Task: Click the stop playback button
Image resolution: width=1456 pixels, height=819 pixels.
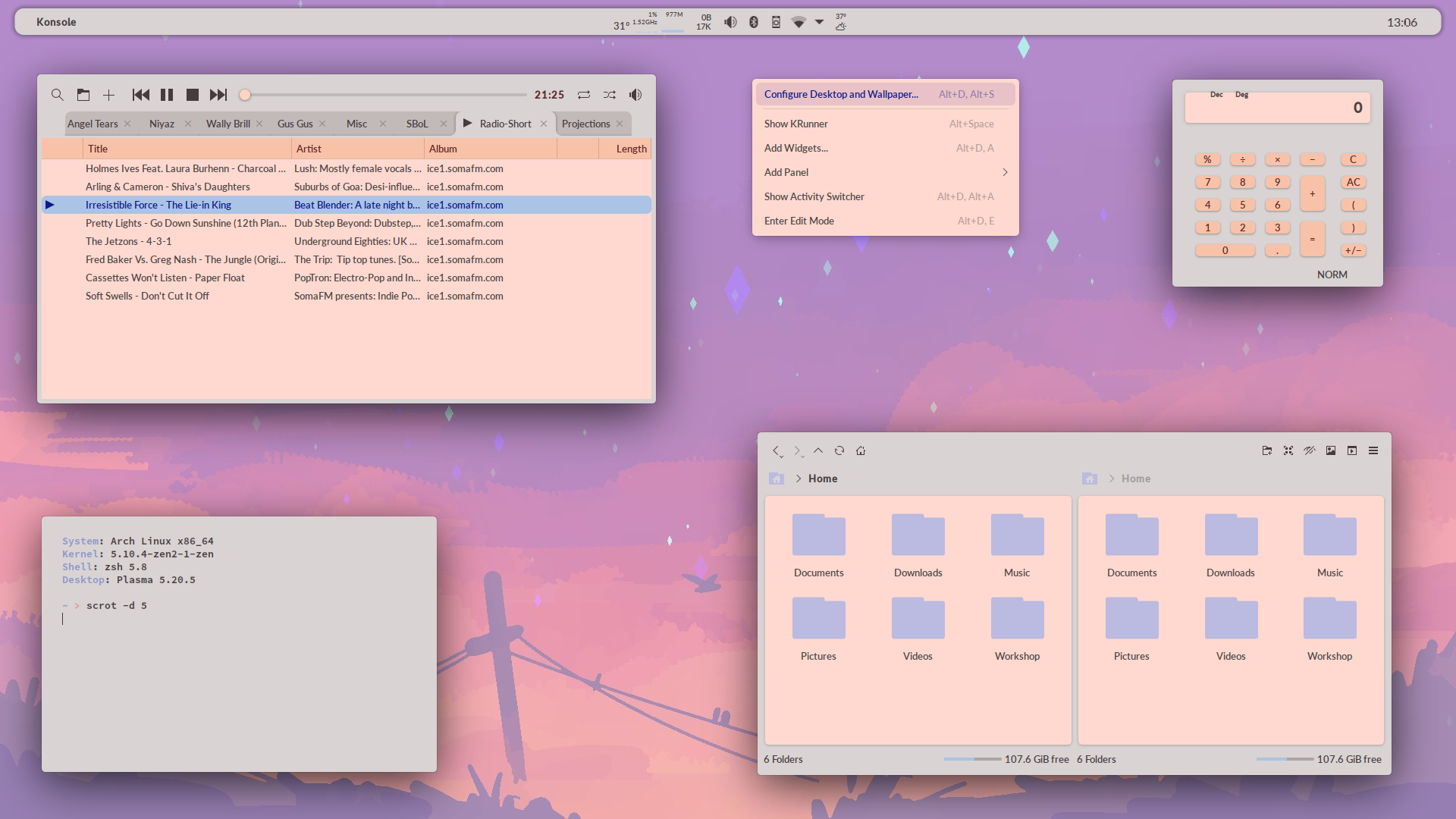Action: click(193, 95)
